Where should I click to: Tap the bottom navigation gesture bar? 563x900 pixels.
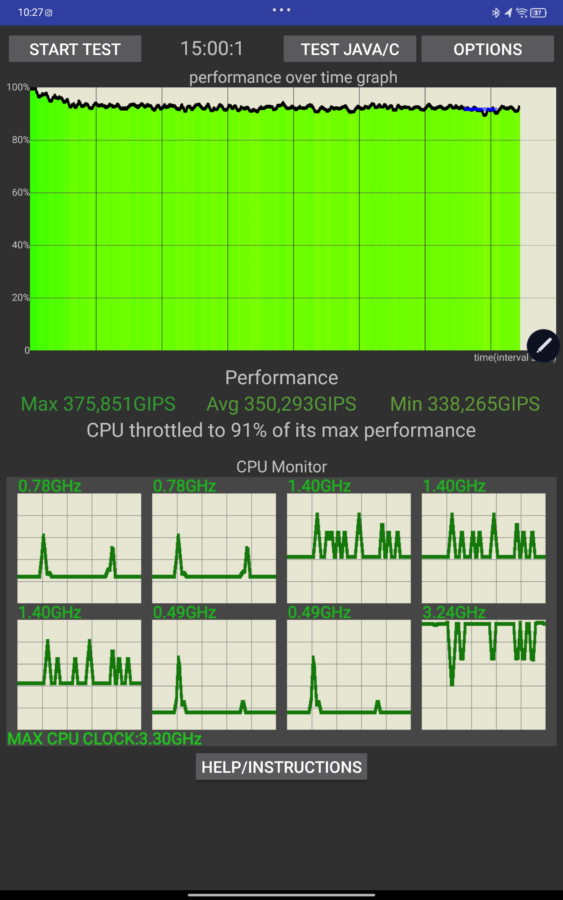tap(281, 894)
